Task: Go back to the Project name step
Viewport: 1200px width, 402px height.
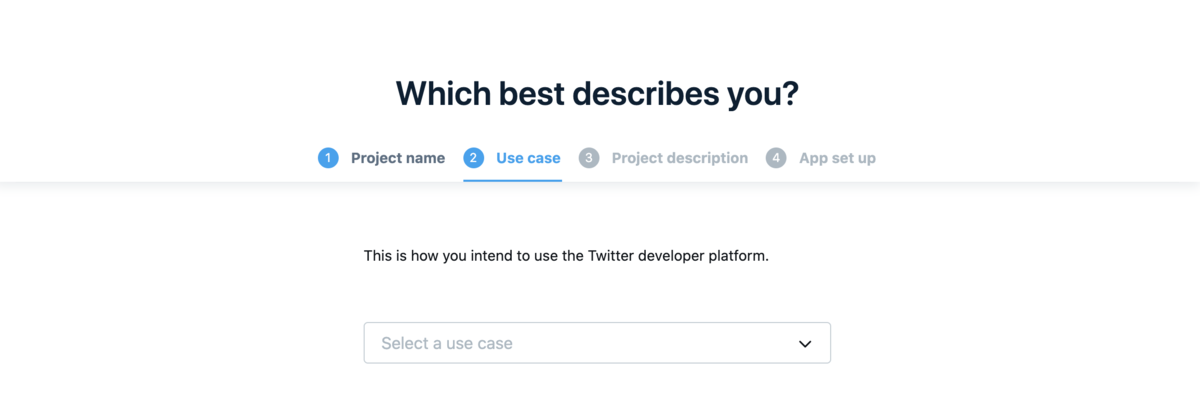Action: point(397,158)
